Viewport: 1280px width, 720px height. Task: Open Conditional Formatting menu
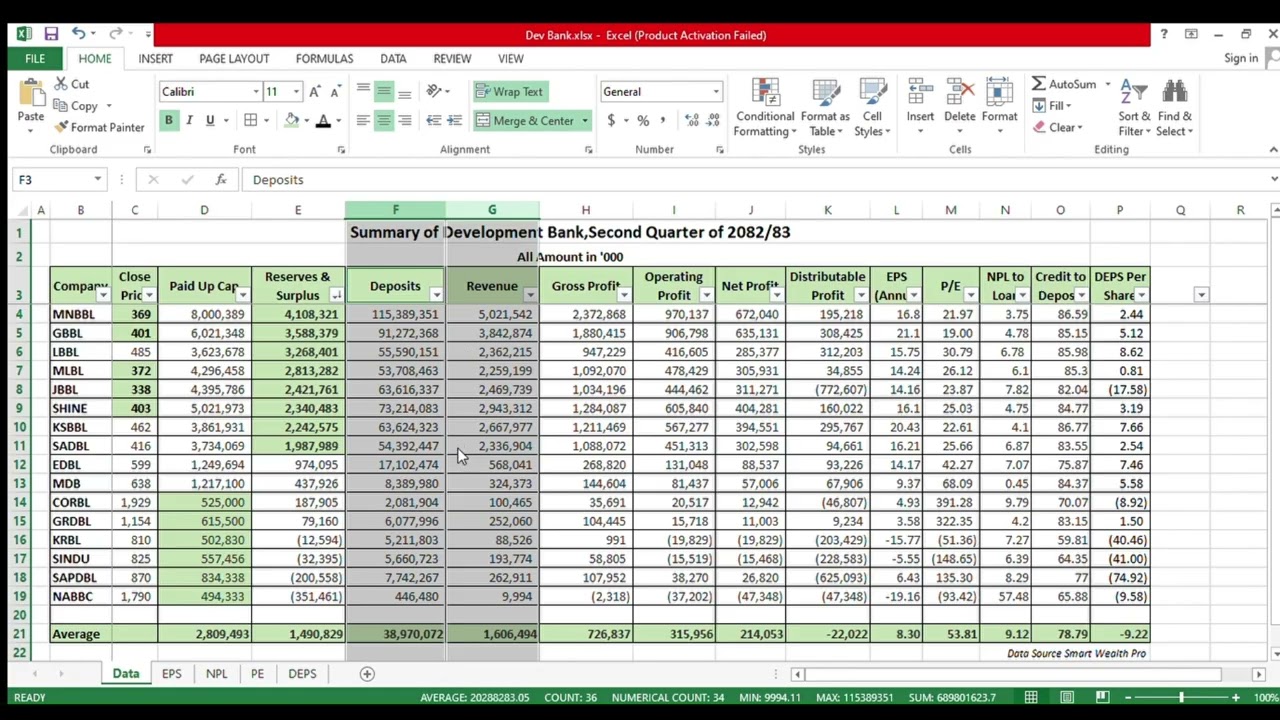tap(765, 108)
